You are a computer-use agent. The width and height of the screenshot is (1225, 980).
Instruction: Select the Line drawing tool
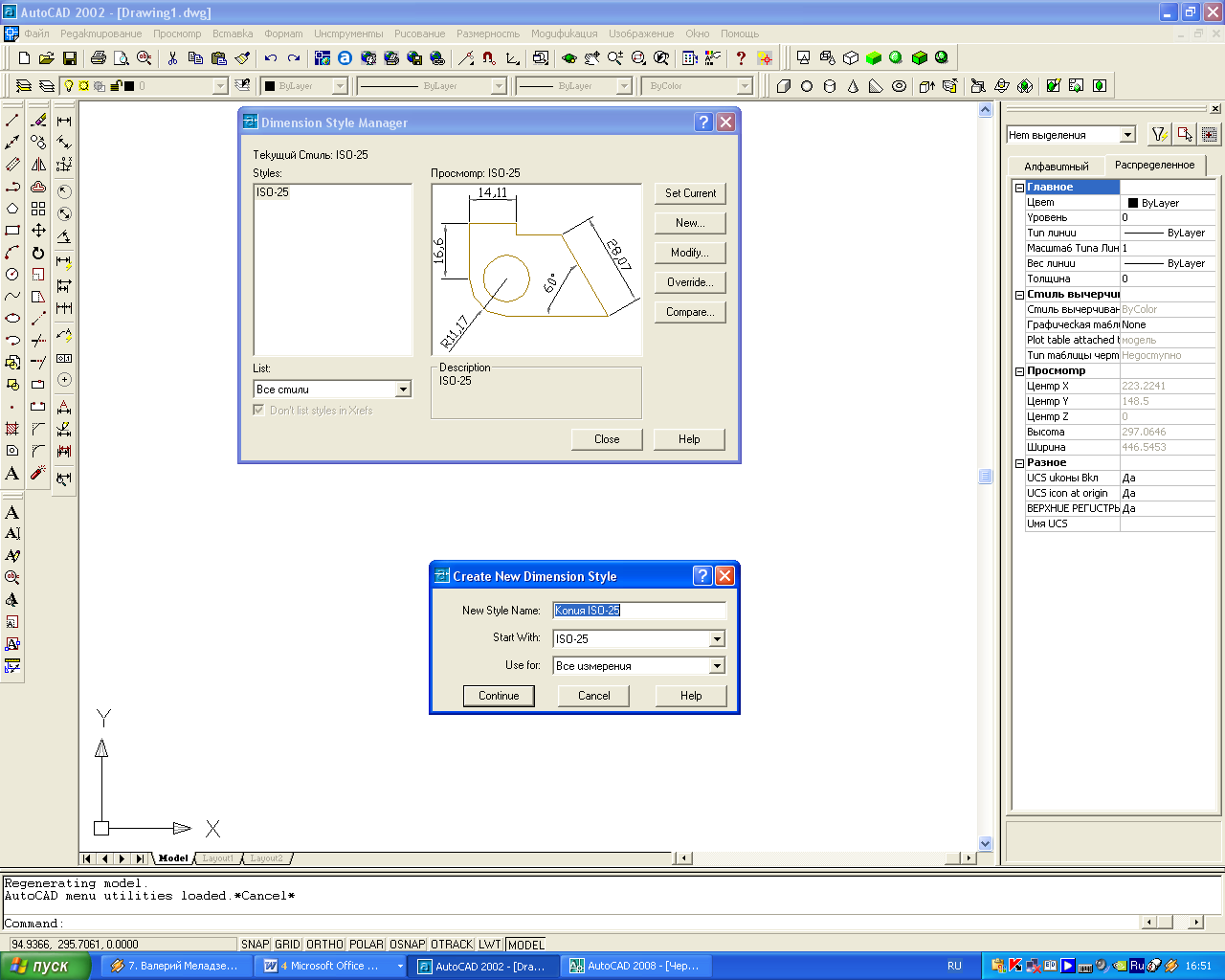pos(12,121)
